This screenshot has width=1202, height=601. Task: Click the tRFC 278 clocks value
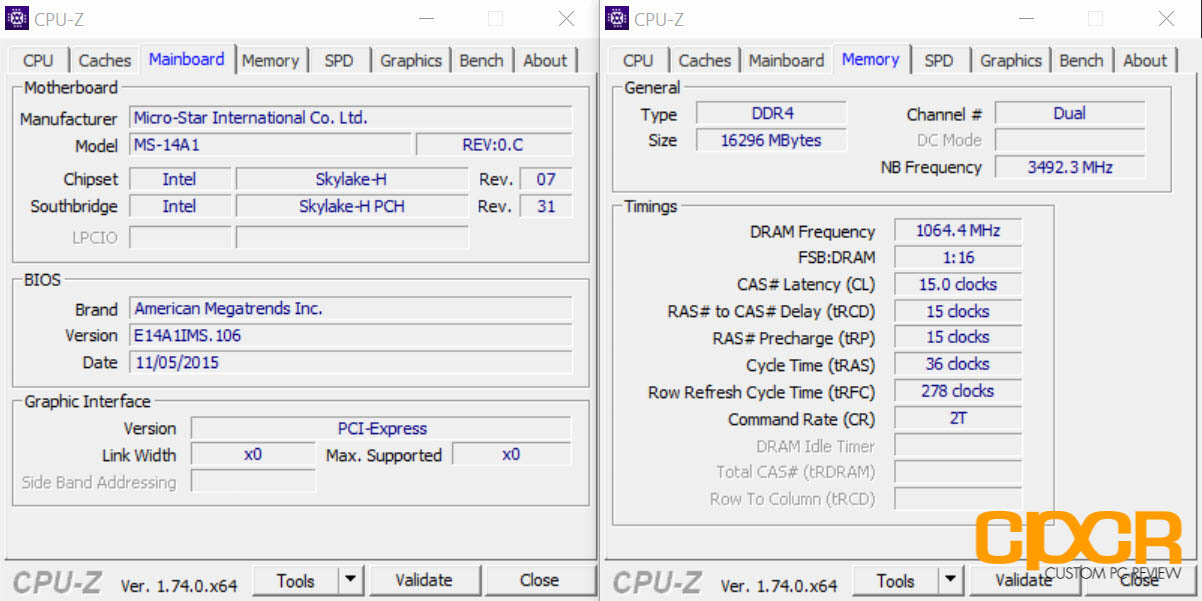coord(958,392)
